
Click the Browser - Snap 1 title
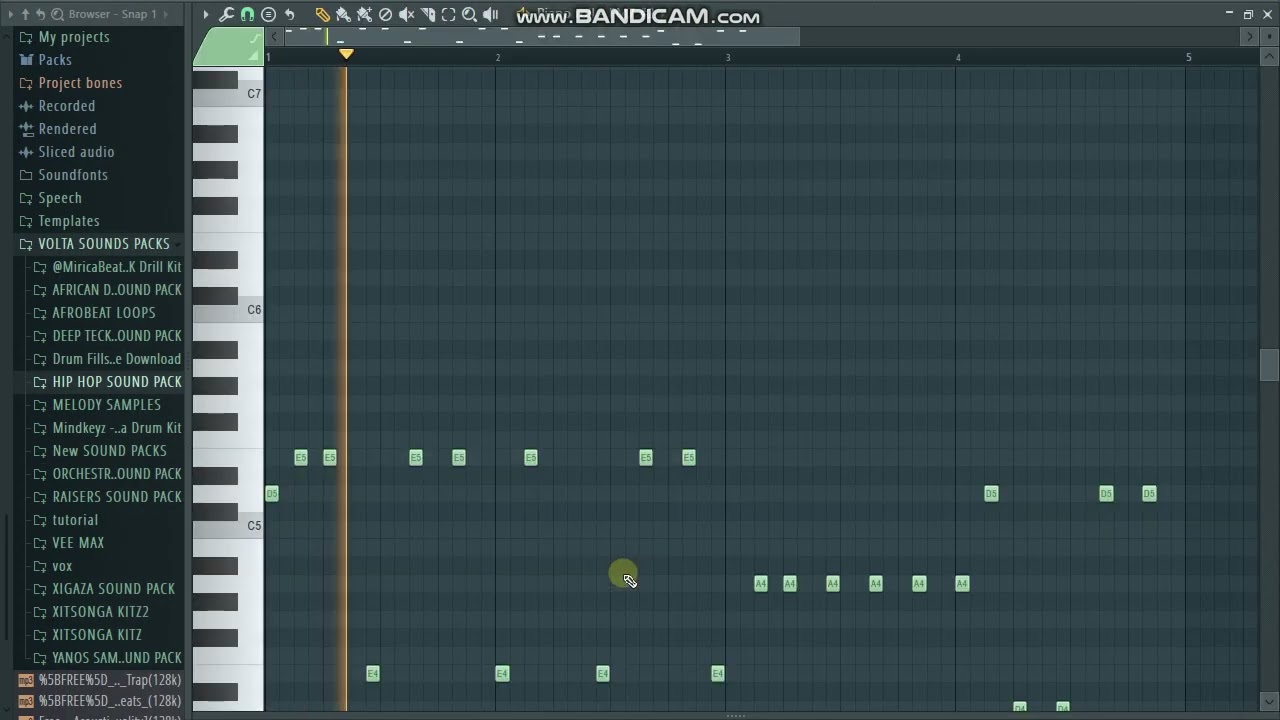click(x=113, y=14)
